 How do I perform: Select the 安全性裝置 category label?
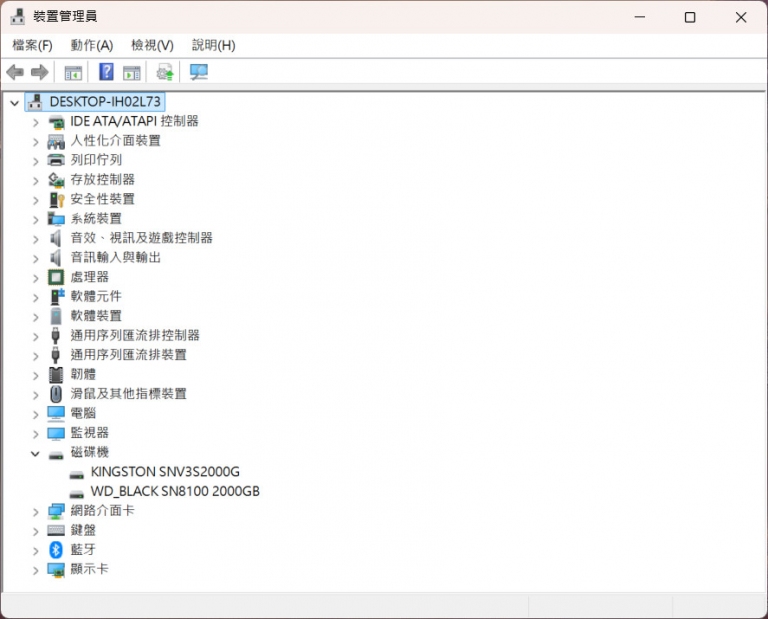102,199
